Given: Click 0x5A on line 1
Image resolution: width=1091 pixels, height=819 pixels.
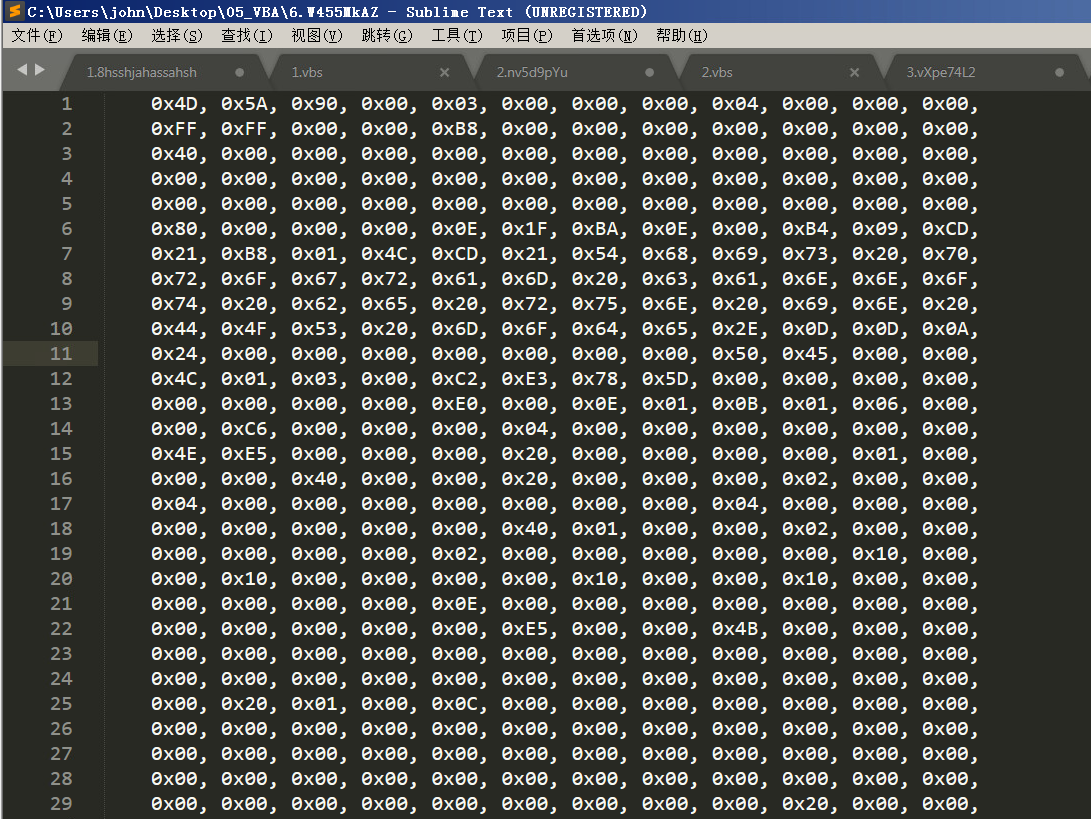Looking at the screenshot, I should tap(245, 104).
